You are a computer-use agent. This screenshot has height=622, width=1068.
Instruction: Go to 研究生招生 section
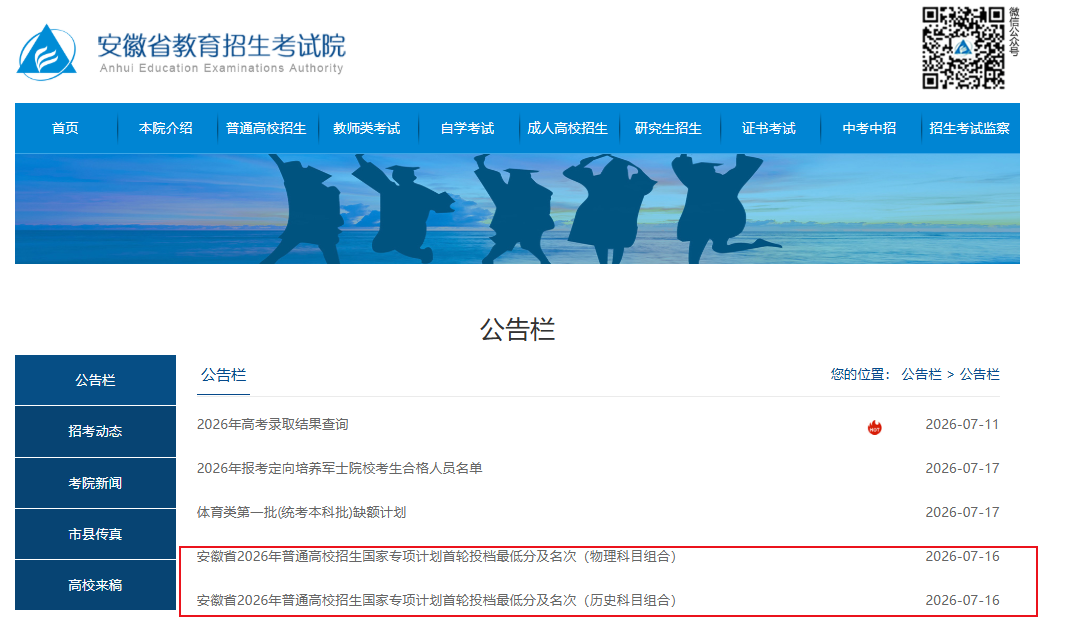pyautogui.click(x=668, y=128)
